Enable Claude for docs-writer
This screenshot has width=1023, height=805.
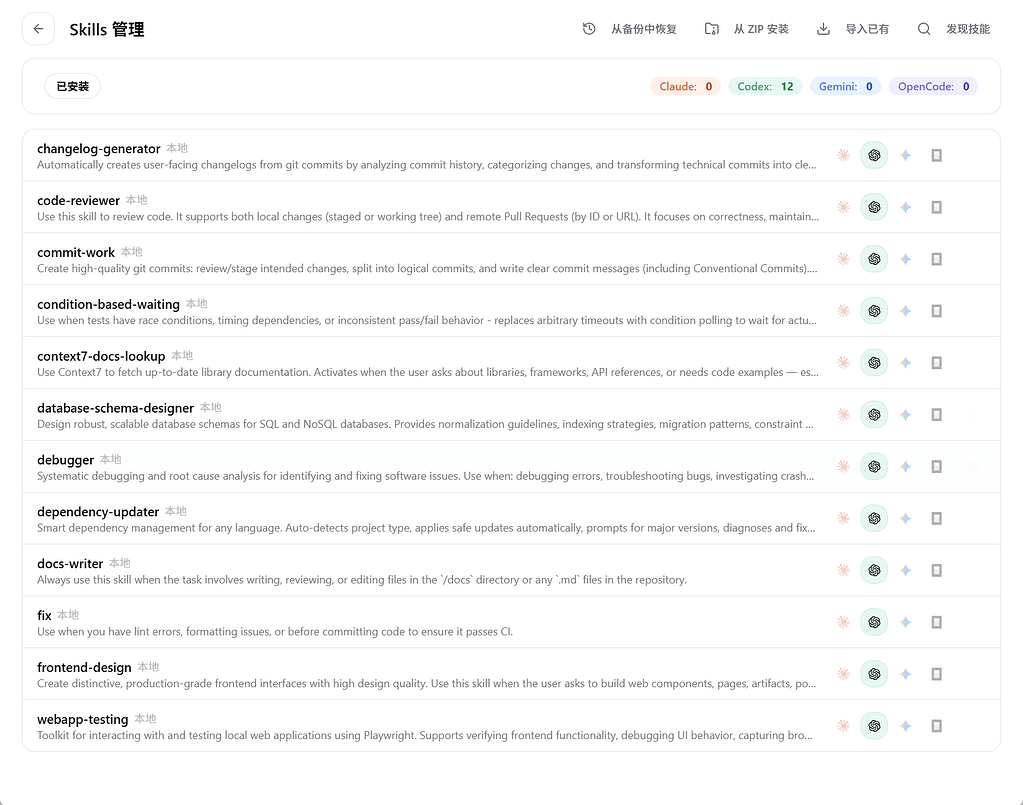click(x=844, y=570)
